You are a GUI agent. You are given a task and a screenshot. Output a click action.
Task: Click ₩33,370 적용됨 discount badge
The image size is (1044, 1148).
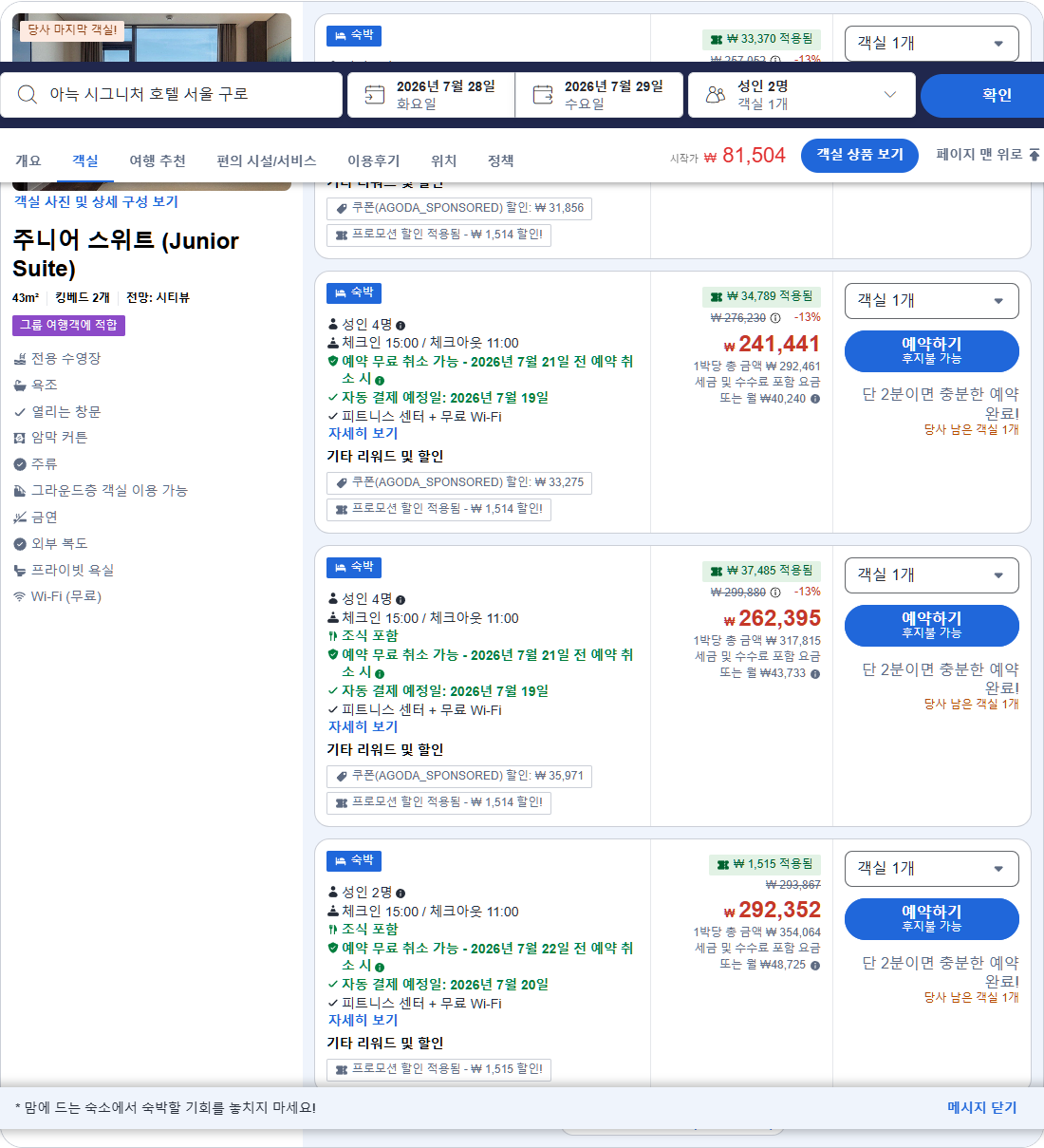click(x=761, y=39)
